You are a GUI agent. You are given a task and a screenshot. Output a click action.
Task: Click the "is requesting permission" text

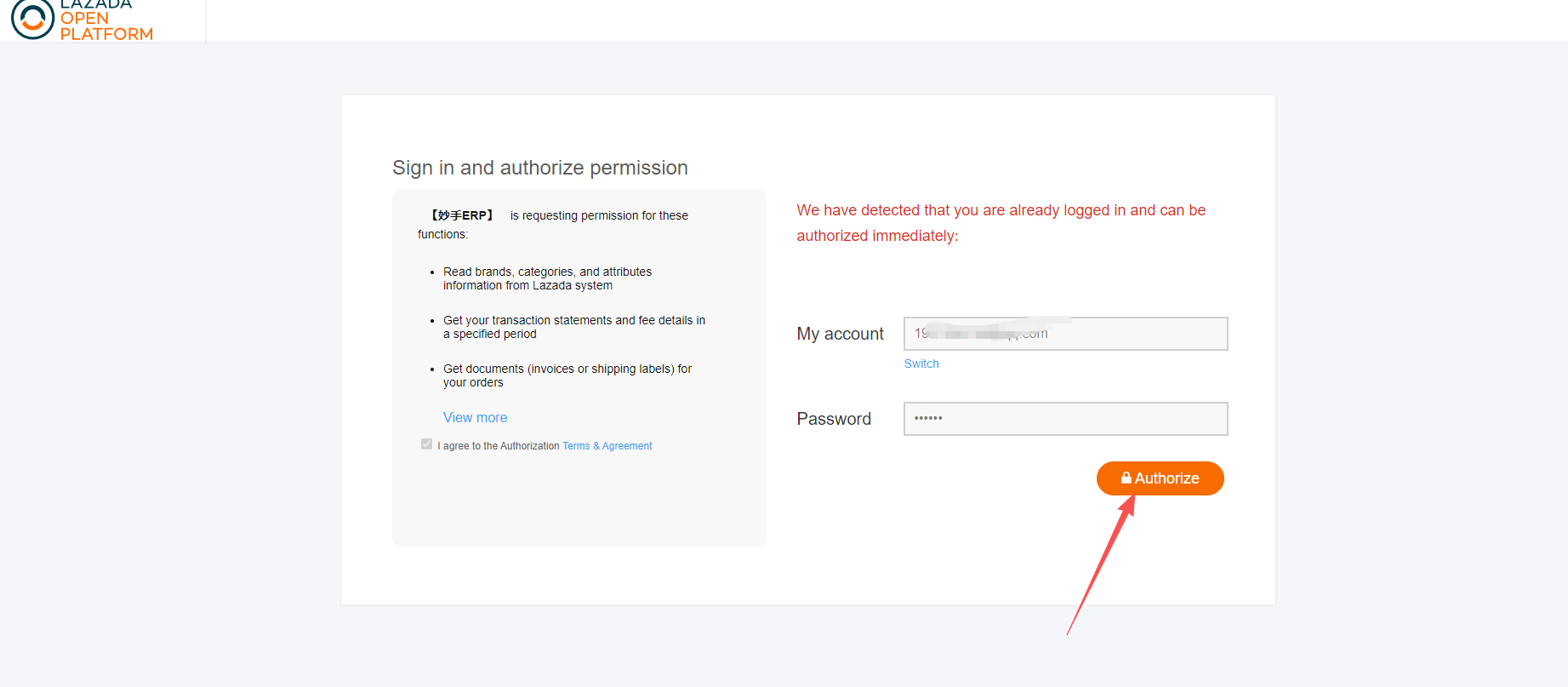tap(599, 215)
